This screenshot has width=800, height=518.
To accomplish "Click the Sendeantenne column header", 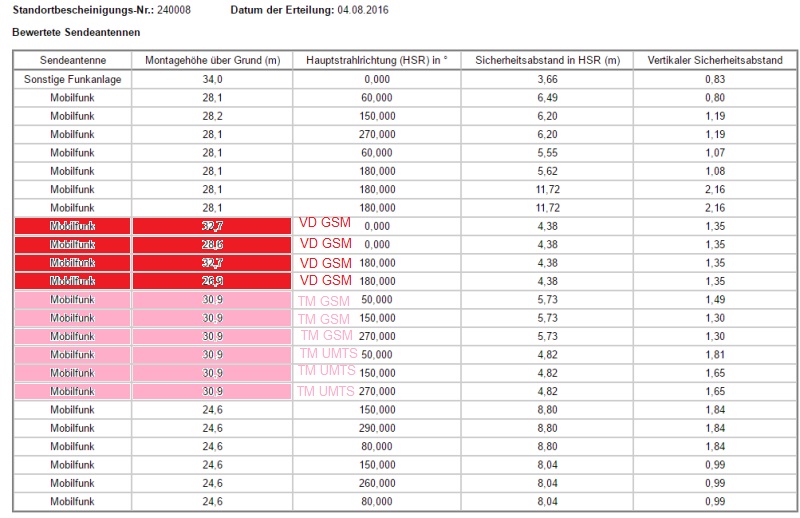I will [72, 60].
